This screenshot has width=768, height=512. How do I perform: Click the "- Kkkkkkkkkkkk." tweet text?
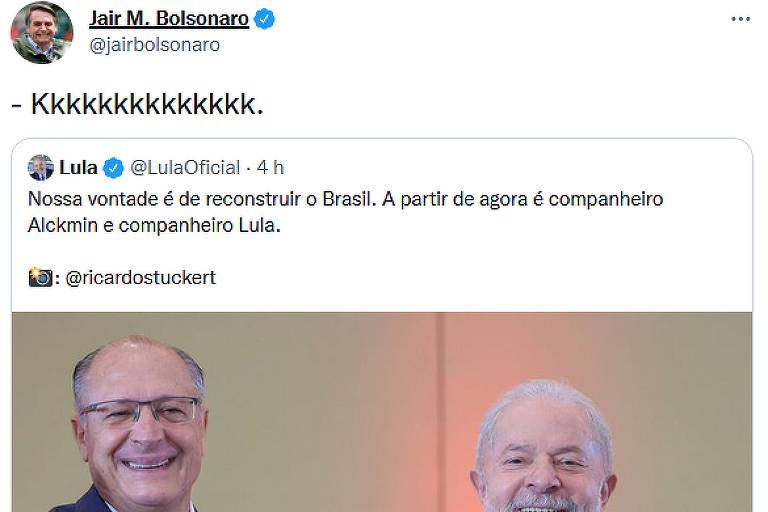138,104
